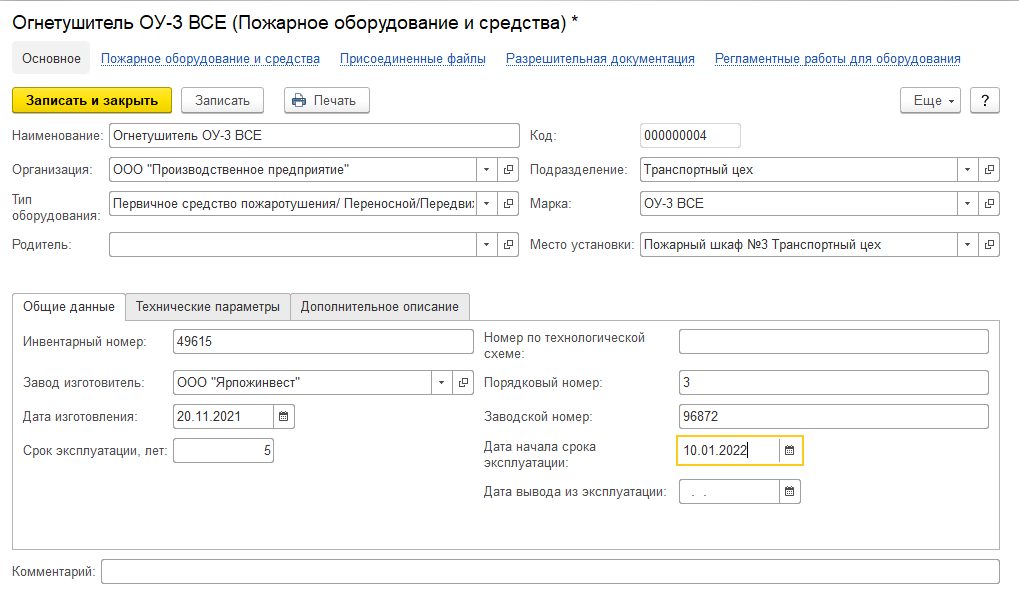Expand the Родитель dropdown list

pos(486,244)
